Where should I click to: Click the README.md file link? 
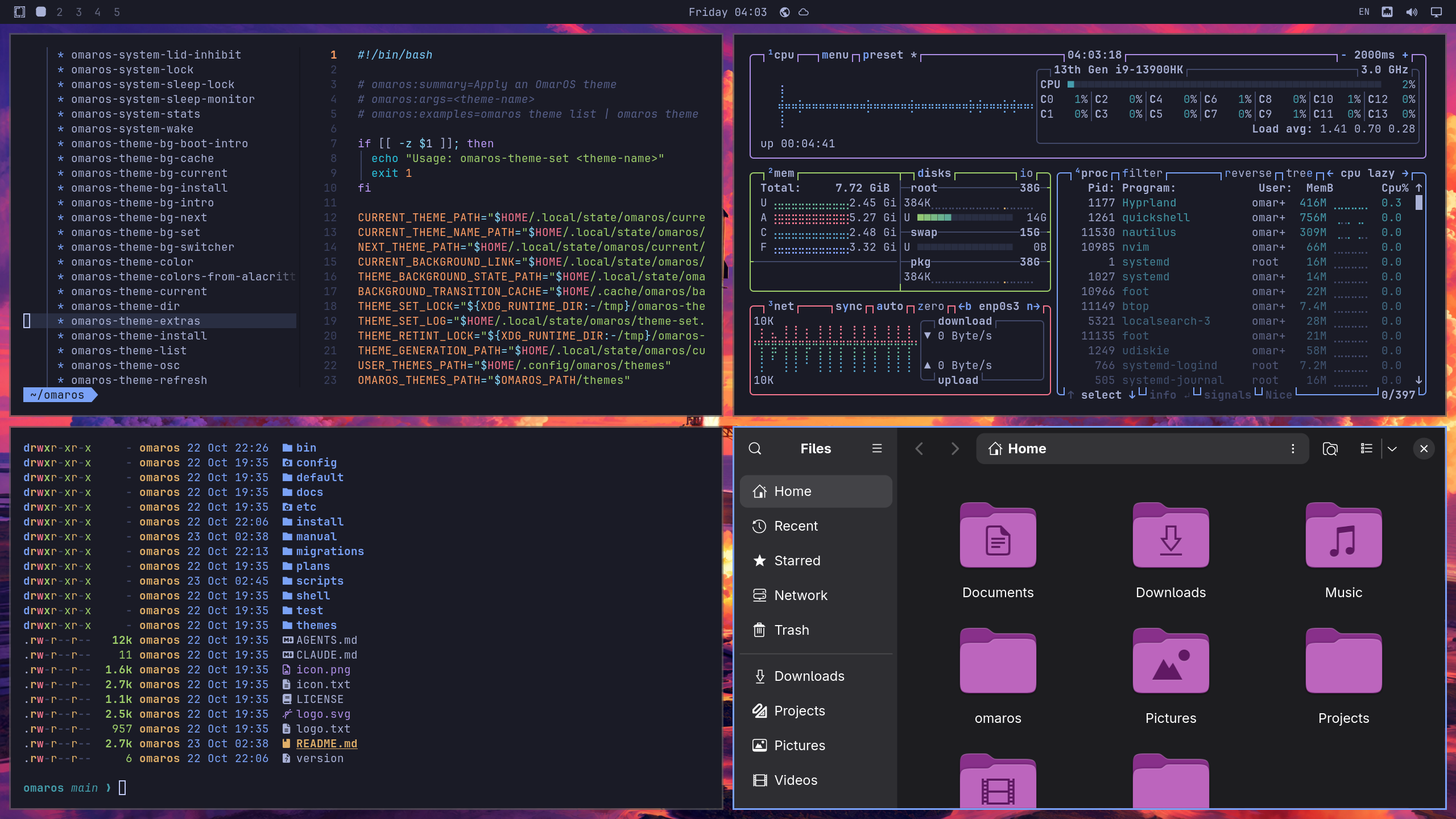click(x=326, y=743)
